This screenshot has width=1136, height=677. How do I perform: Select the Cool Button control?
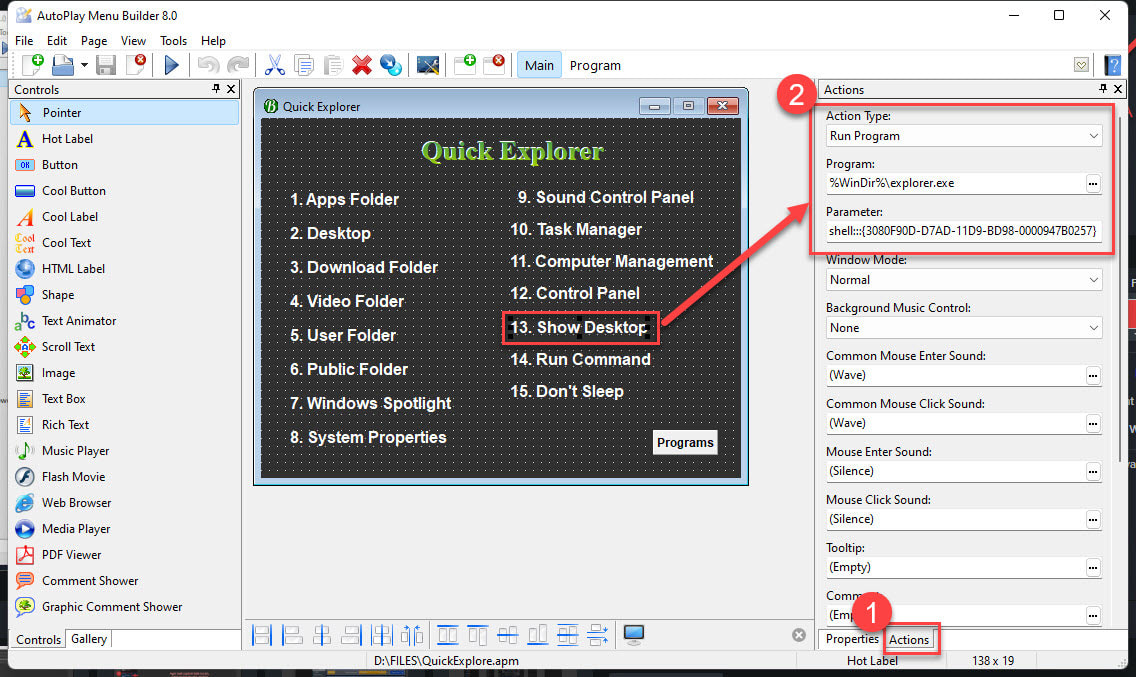click(x=125, y=191)
